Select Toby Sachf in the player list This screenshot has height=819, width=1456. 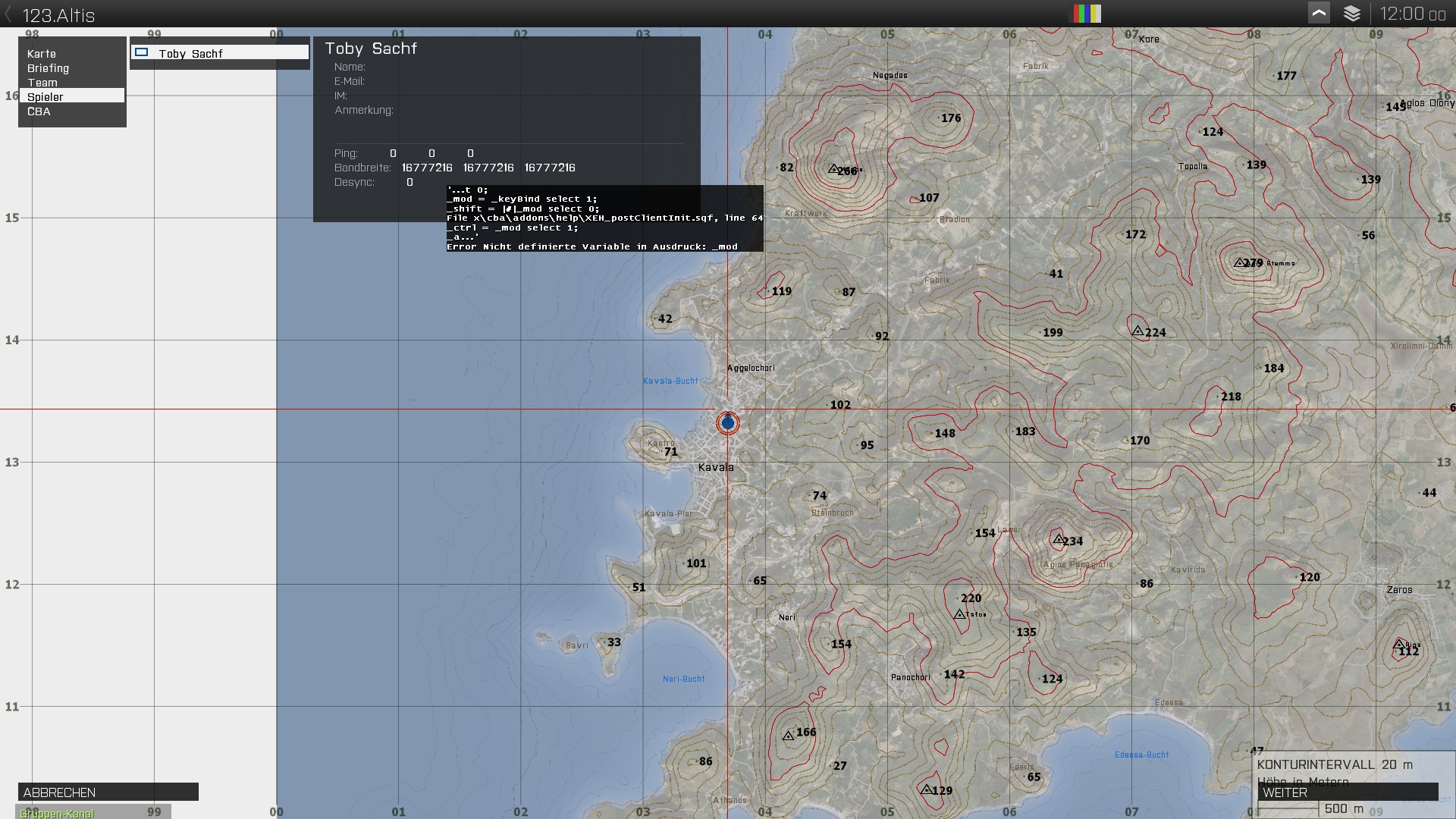click(x=220, y=53)
